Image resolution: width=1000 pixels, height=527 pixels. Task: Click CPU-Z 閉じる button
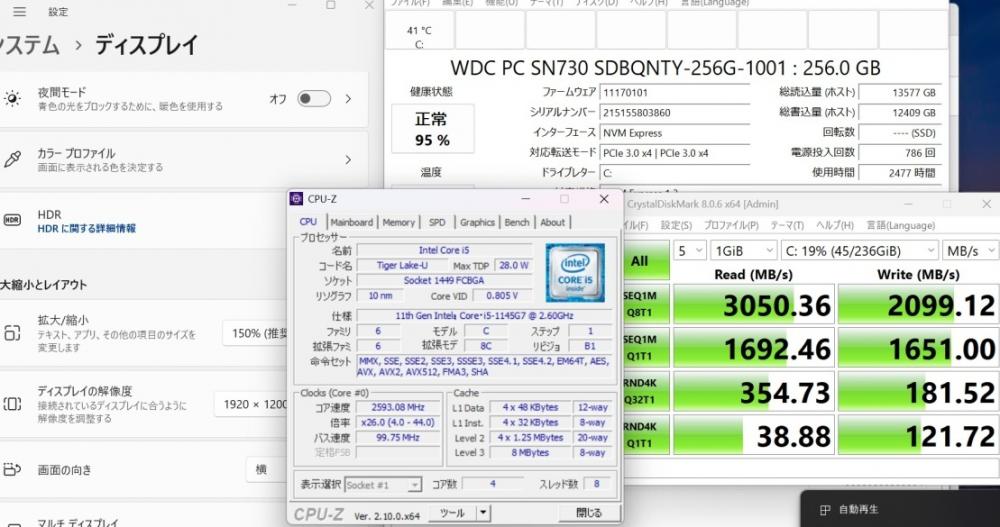(589, 513)
